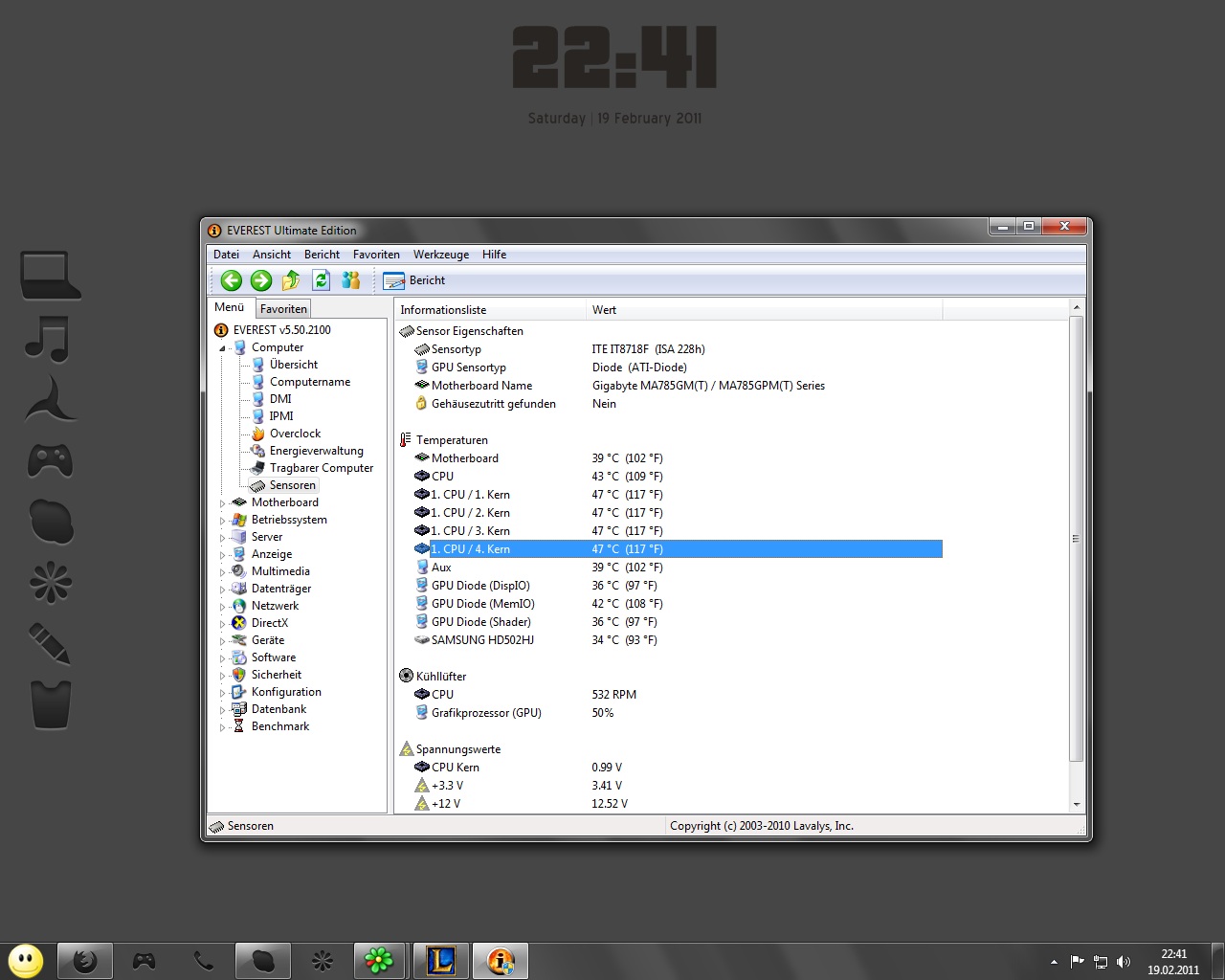
Task: Expand the Multimedia tree node
Action: [x=222, y=572]
